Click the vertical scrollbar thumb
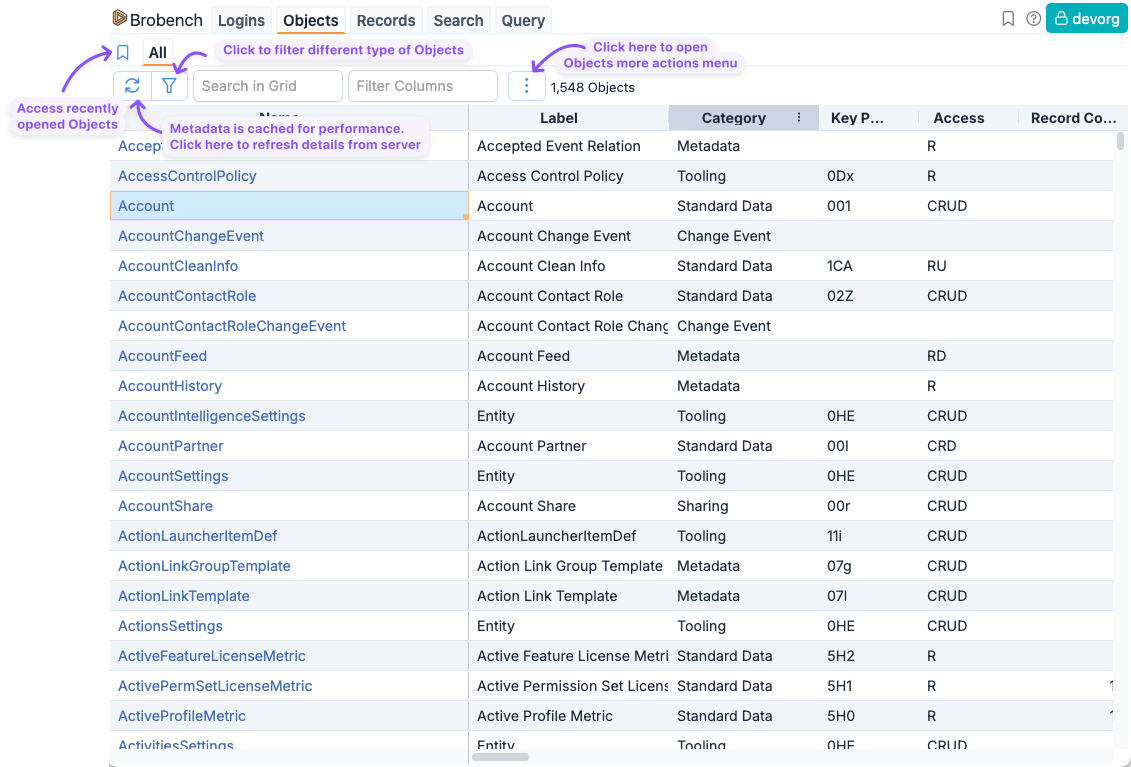The image size is (1131, 767). (1120, 141)
